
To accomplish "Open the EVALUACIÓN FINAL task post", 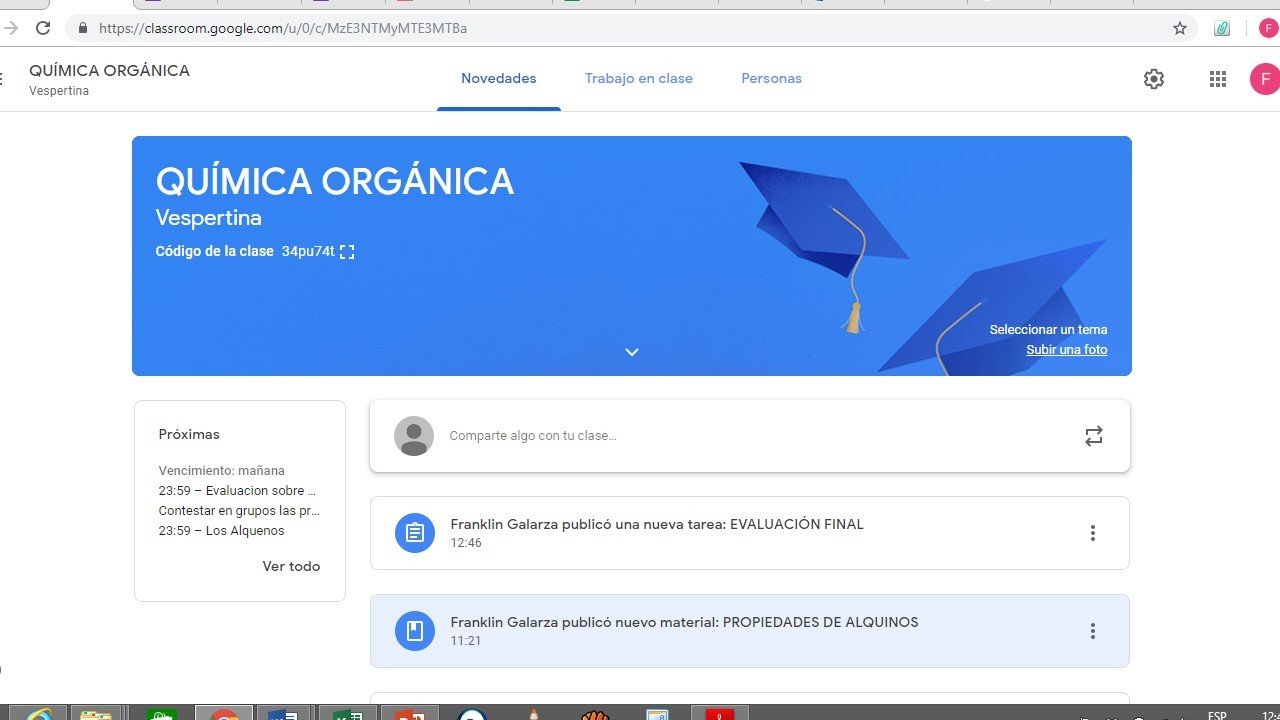I will pyautogui.click(x=750, y=533).
